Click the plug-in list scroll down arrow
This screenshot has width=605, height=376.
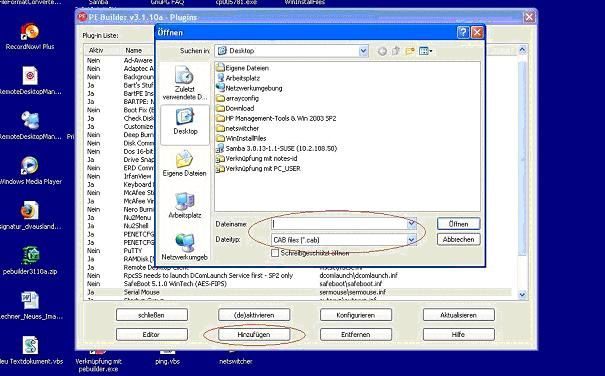[522, 295]
